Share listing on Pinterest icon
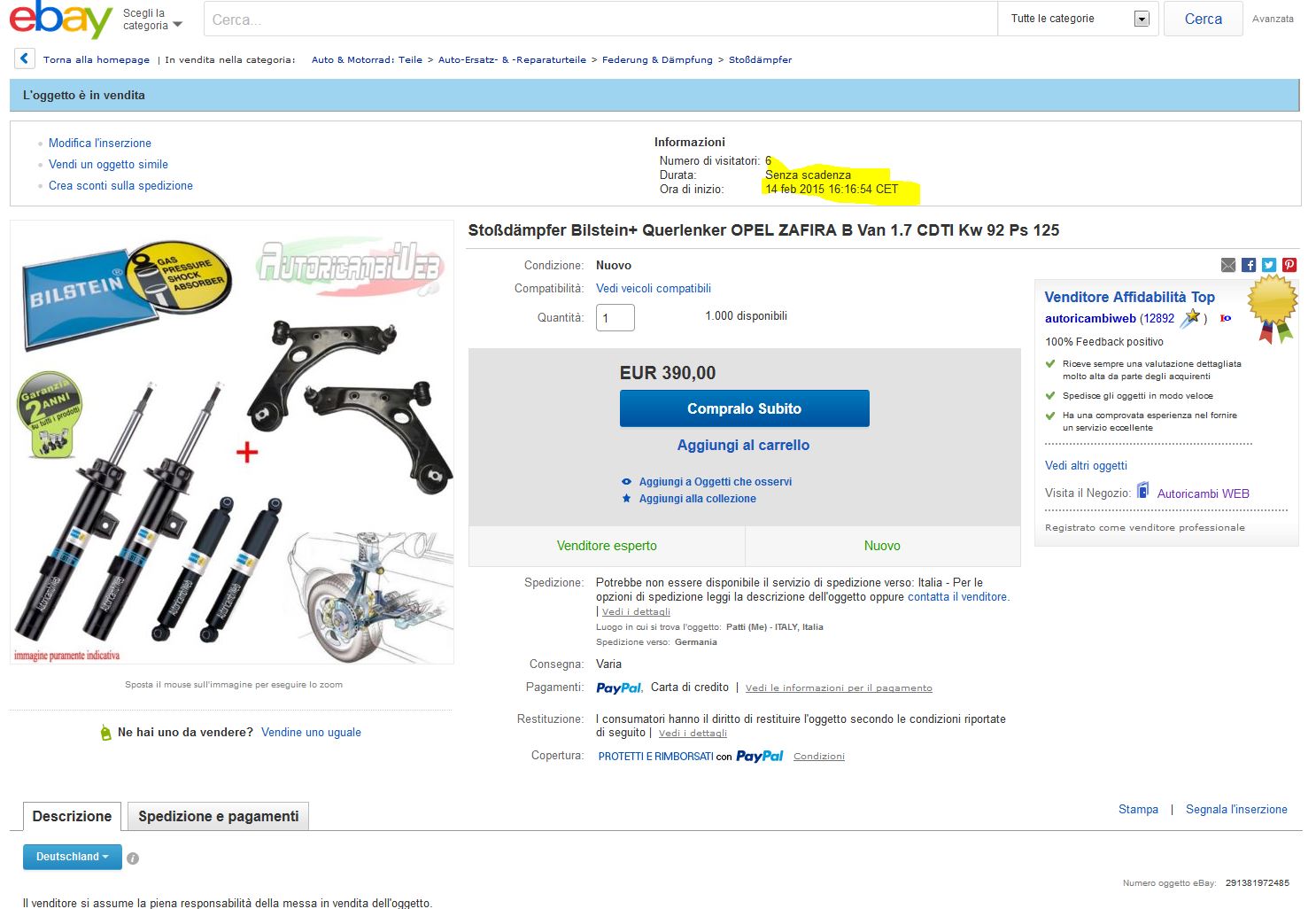Viewport: 1316px width, 909px height. tap(1289, 265)
